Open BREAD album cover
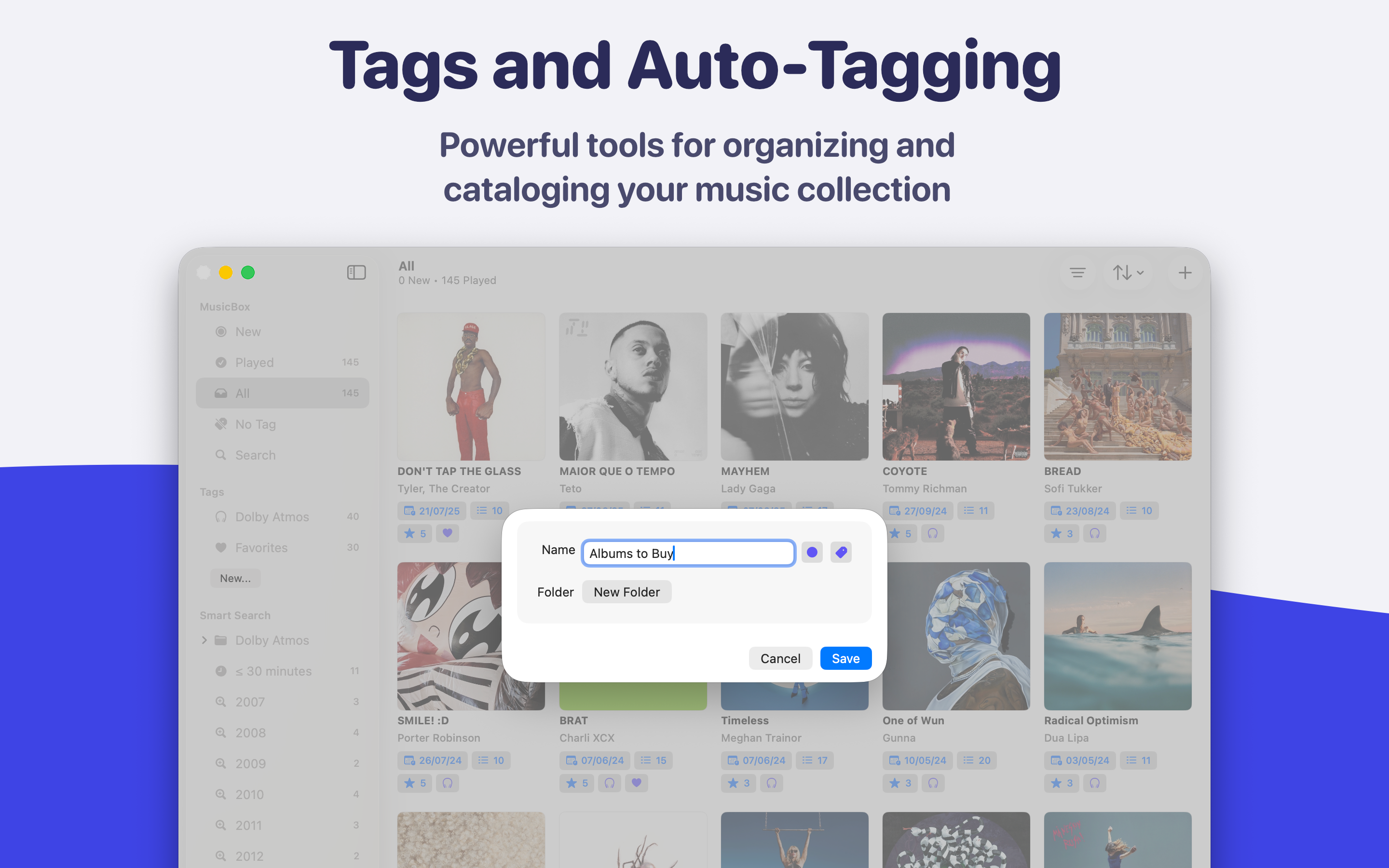Image resolution: width=1389 pixels, height=868 pixels. click(1117, 386)
